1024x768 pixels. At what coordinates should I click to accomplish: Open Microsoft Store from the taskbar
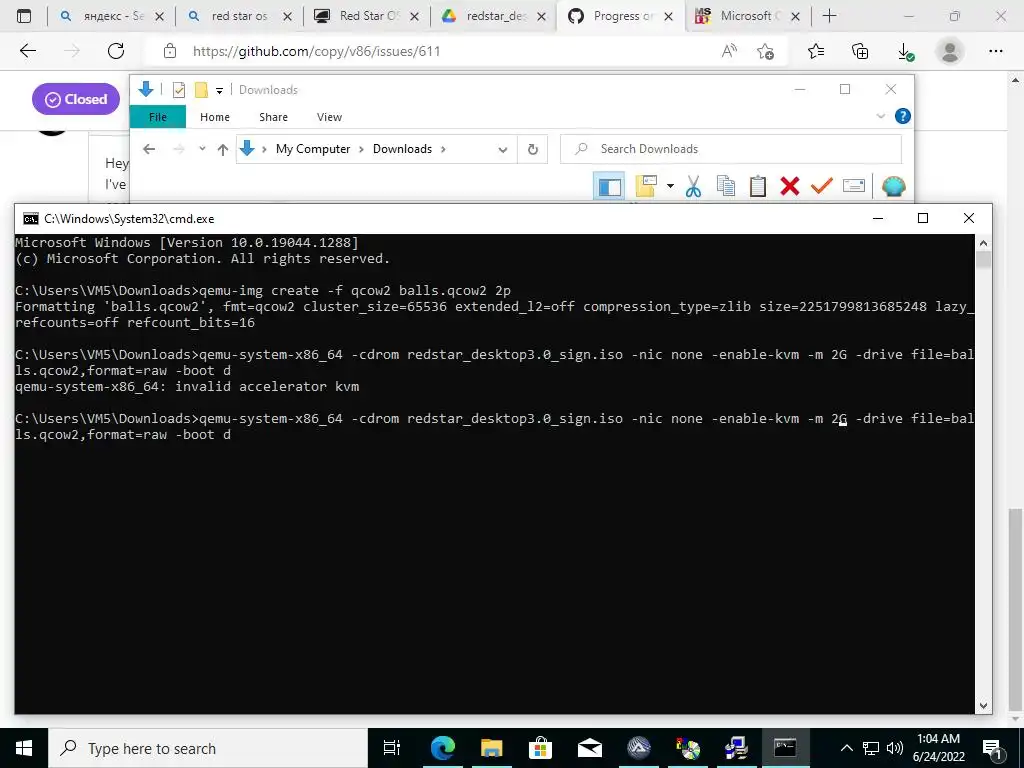point(540,748)
